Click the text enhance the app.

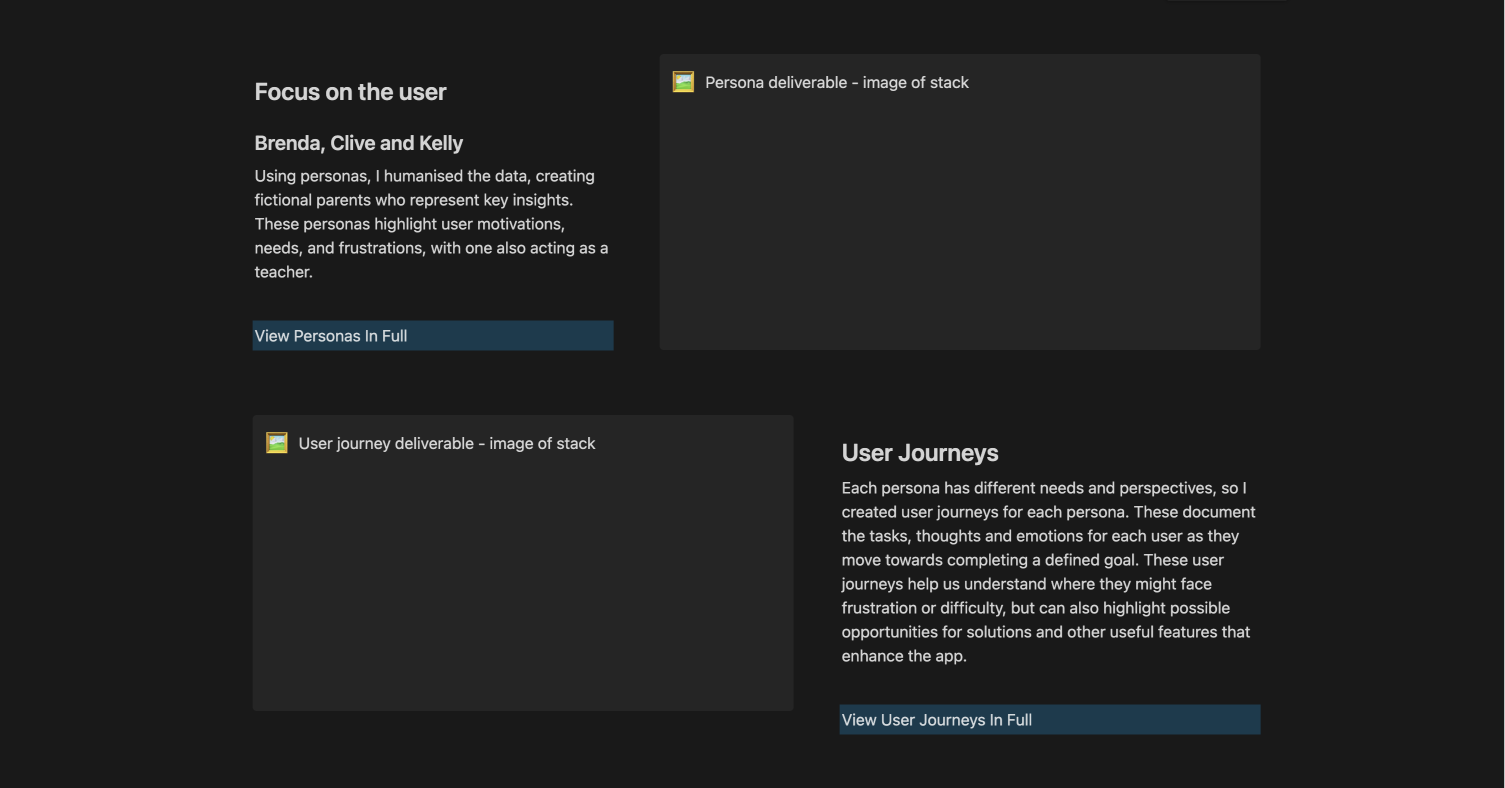point(903,656)
